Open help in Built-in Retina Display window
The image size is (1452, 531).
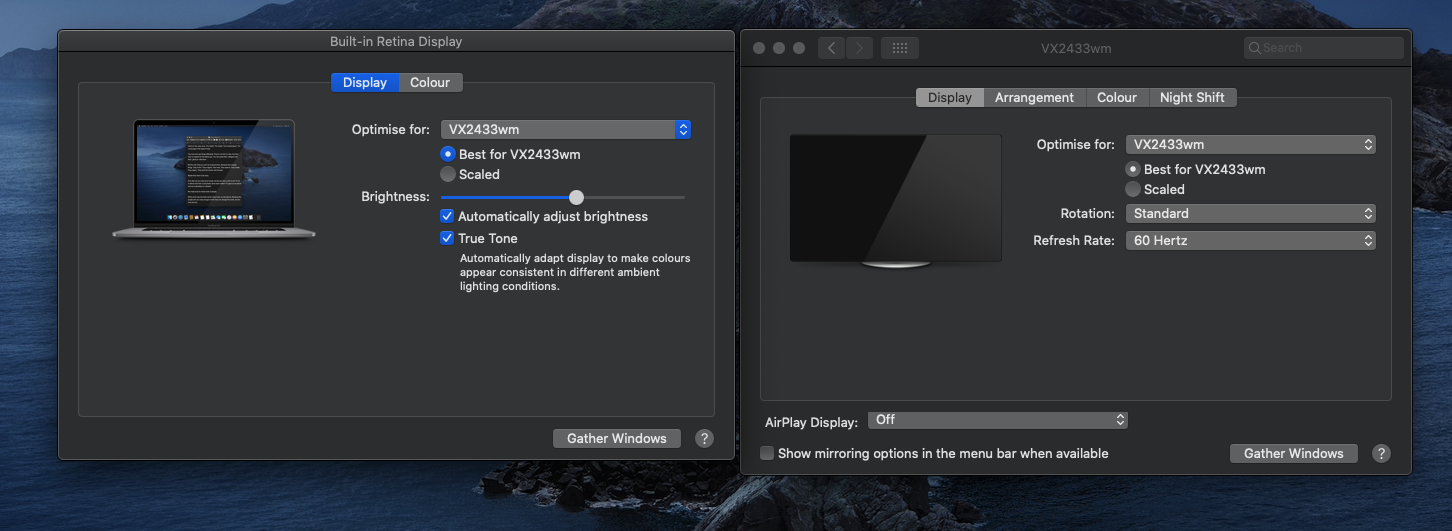[x=704, y=438]
